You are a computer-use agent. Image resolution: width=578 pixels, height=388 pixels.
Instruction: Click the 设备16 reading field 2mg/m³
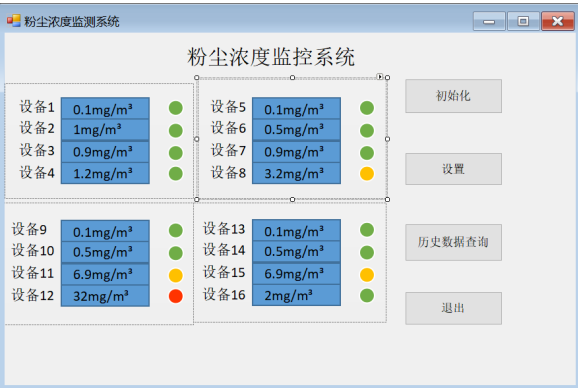point(296,295)
